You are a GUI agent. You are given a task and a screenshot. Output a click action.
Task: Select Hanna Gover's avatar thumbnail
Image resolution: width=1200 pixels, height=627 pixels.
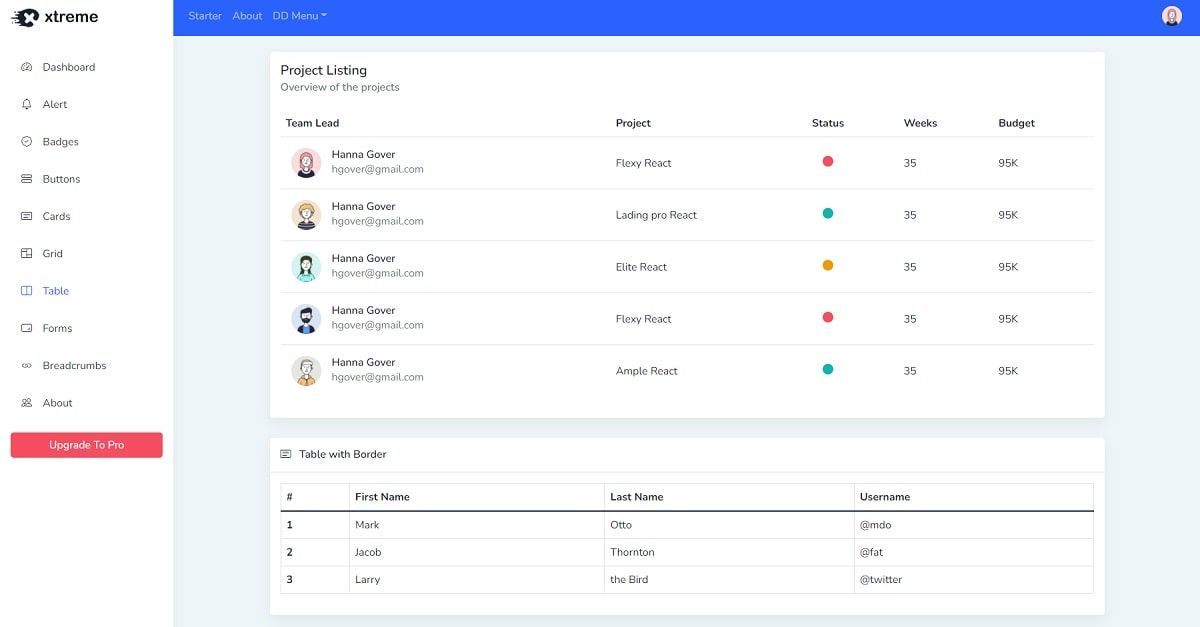[x=306, y=162]
